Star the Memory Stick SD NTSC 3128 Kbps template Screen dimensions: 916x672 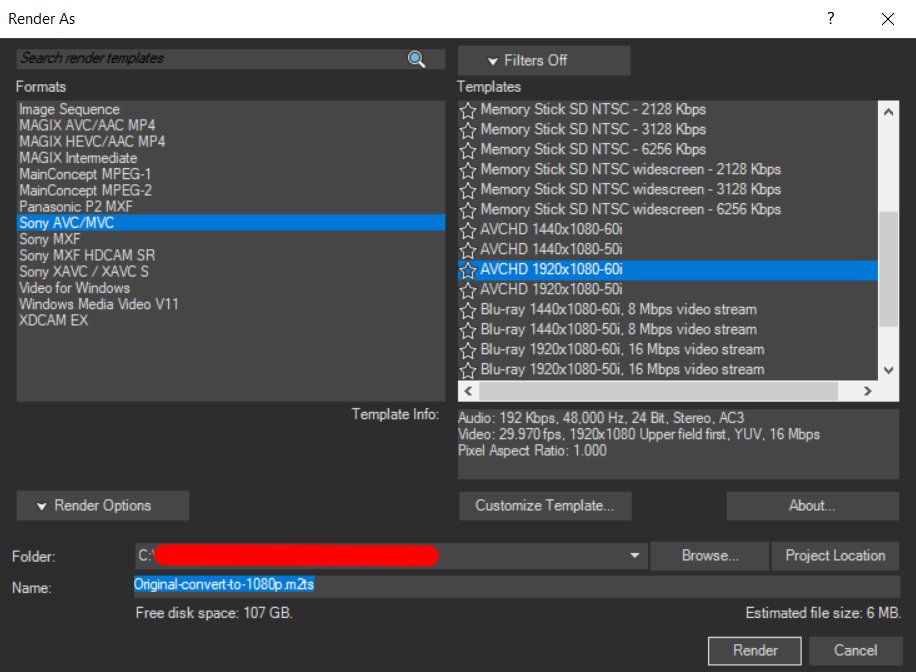[467, 130]
